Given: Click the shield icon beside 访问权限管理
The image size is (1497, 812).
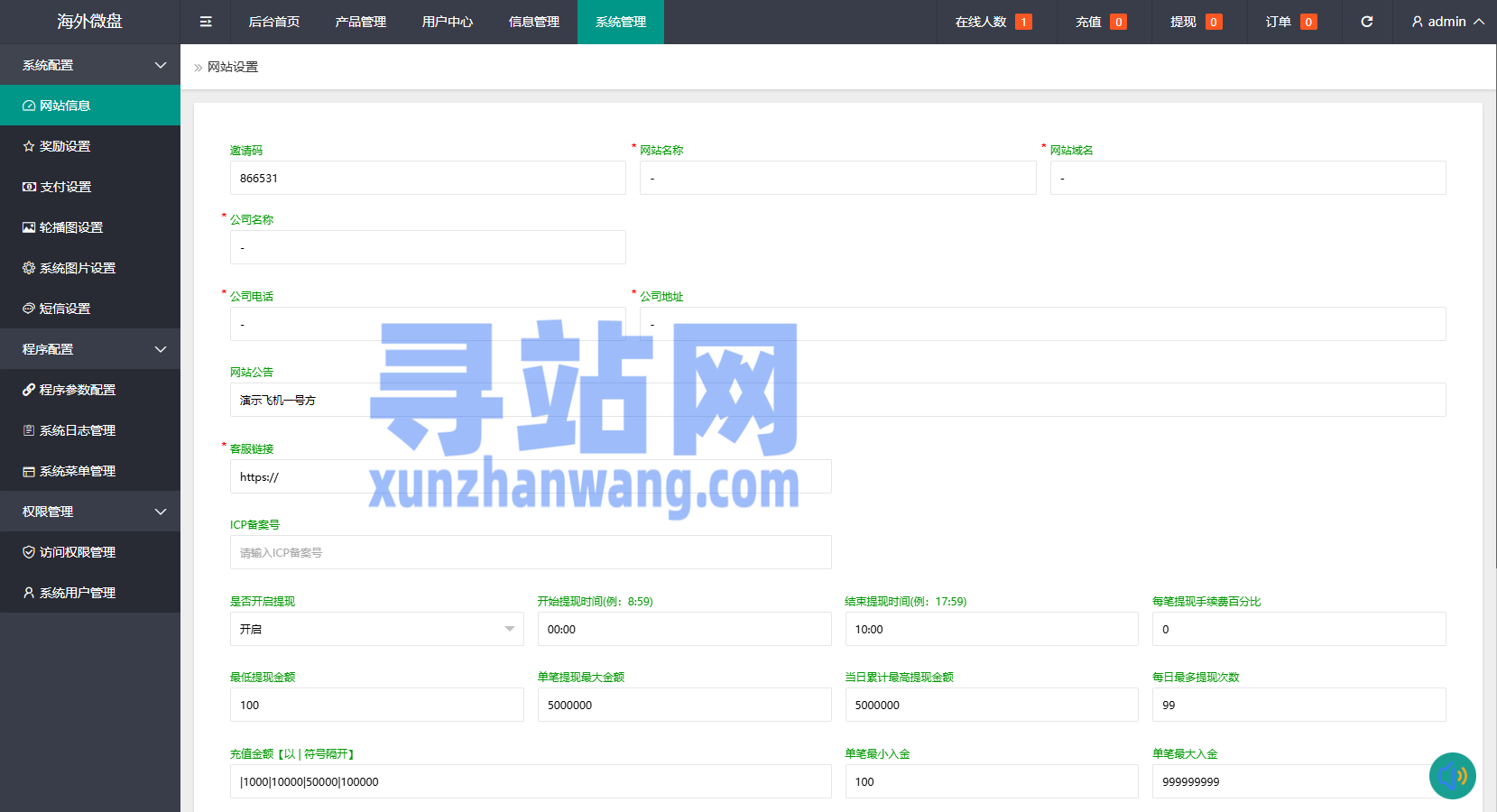Looking at the screenshot, I should coord(29,552).
